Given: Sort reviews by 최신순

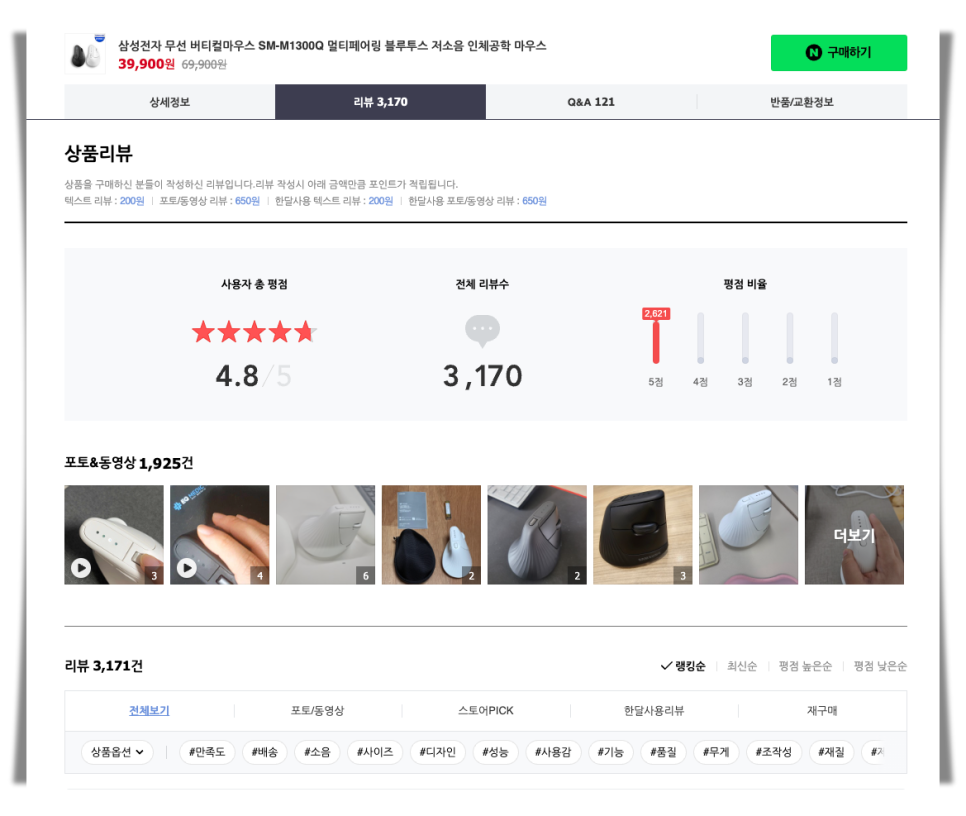Looking at the screenshot, I should (x=742, y=666).
